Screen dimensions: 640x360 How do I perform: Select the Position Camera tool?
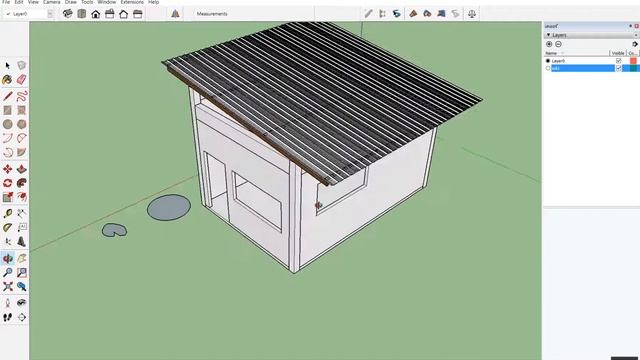click(7, 303)
